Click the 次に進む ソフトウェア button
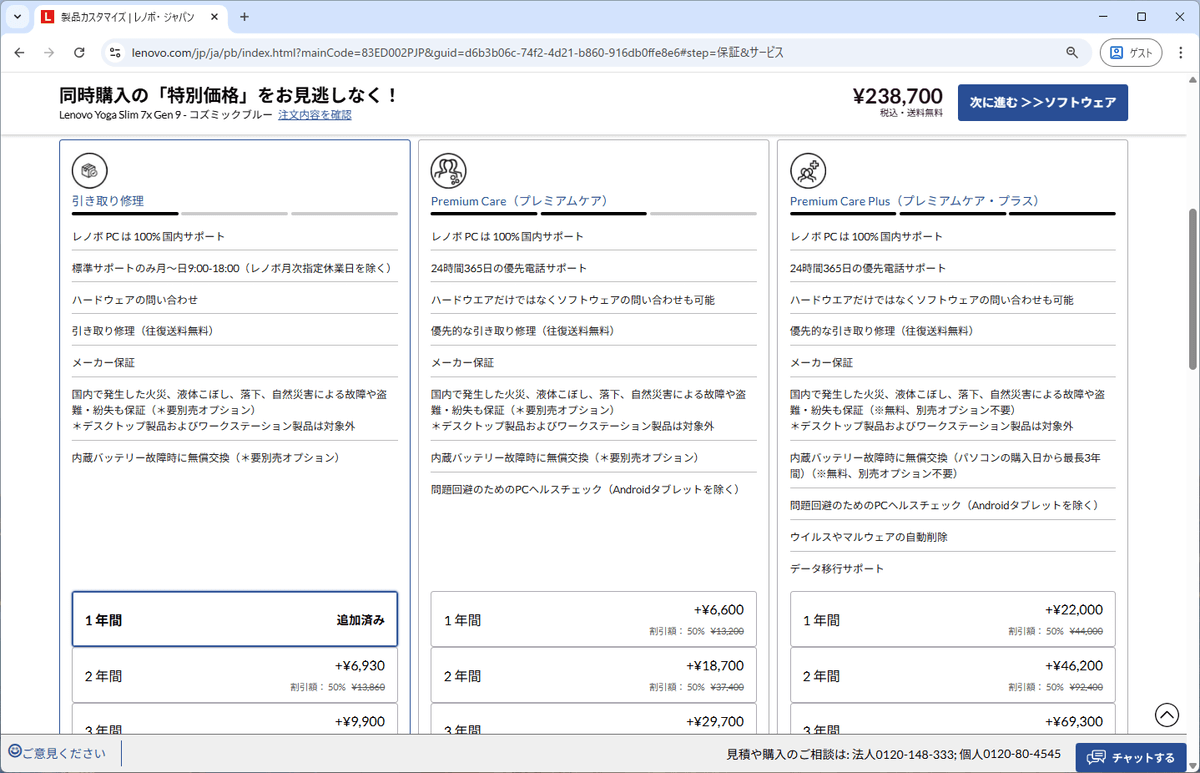Image resolution: width=1200 pixels, height=773 pixels. 1042,102
